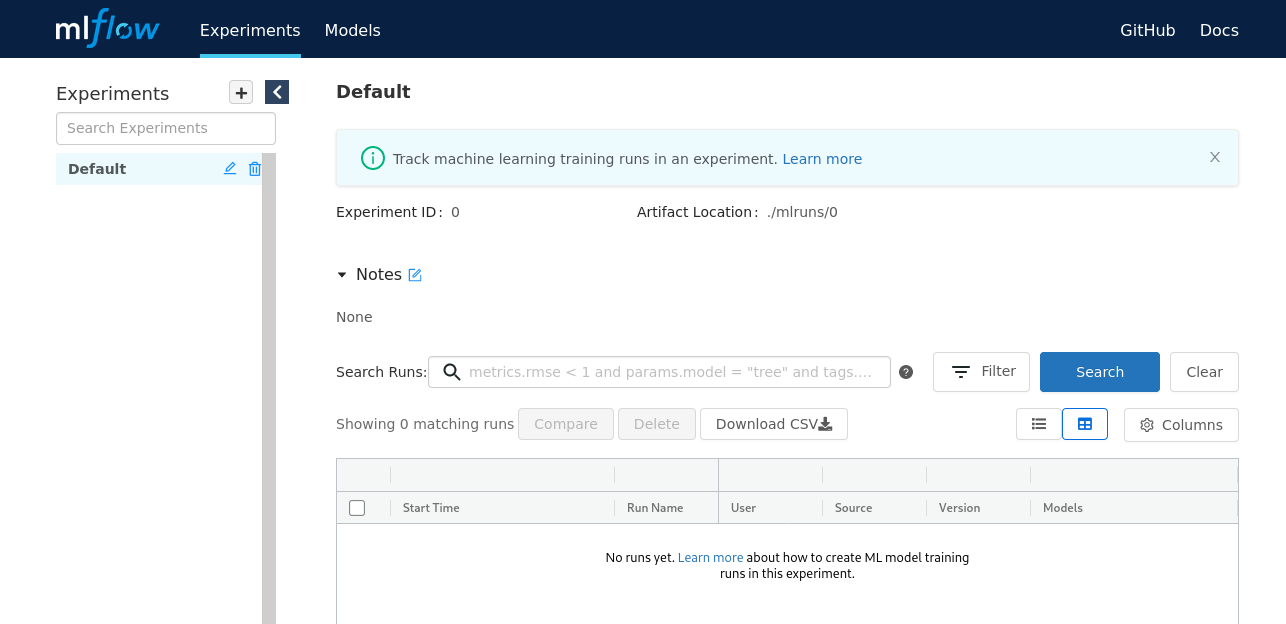Viewport: 1286px width, 624px height.
Task: Click the sidebar vertical scrollbar
Action: click(268, 400)
